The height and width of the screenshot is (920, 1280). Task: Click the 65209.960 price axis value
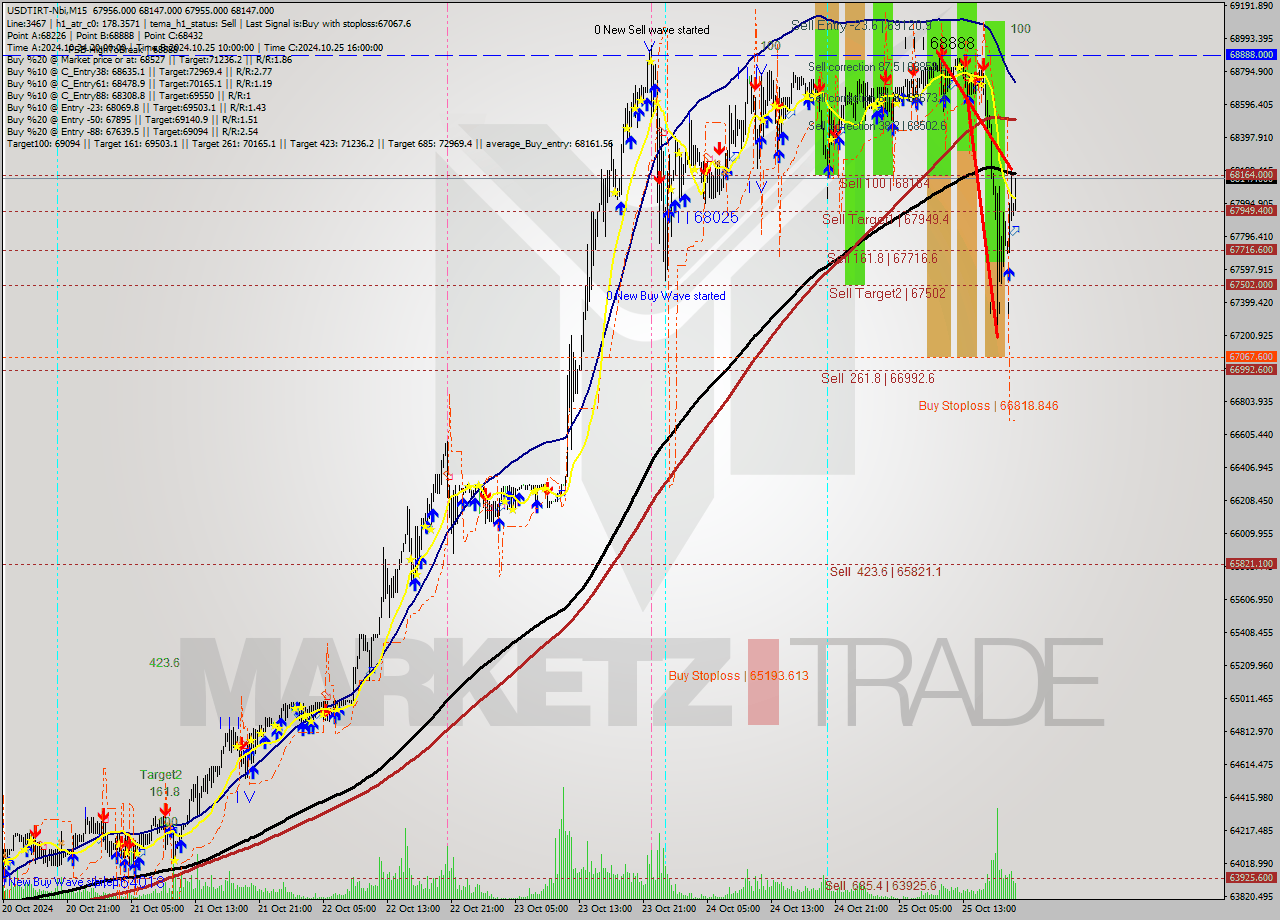tap(1251, 665)
